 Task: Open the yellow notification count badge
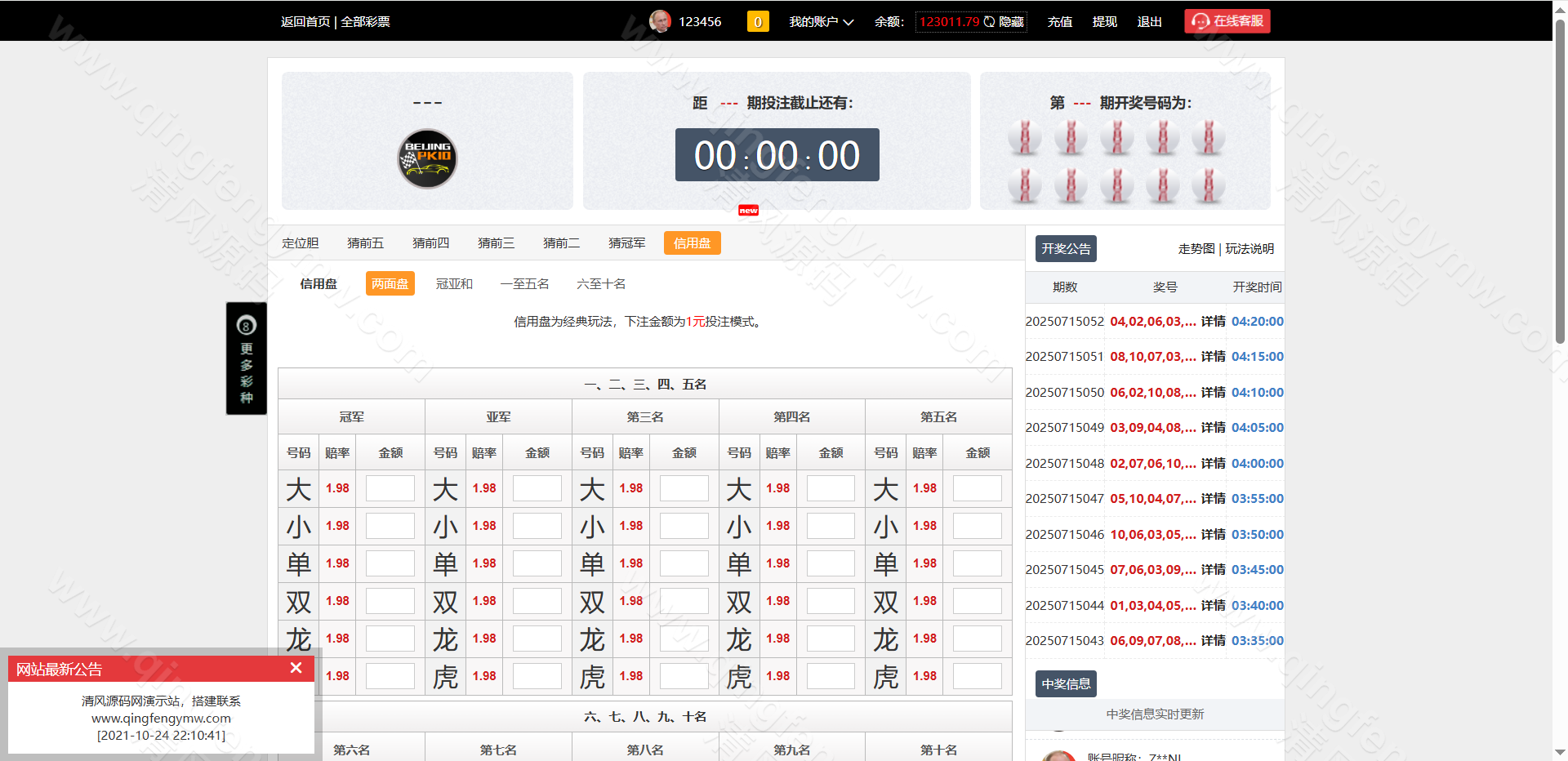(x=757, y=21)
